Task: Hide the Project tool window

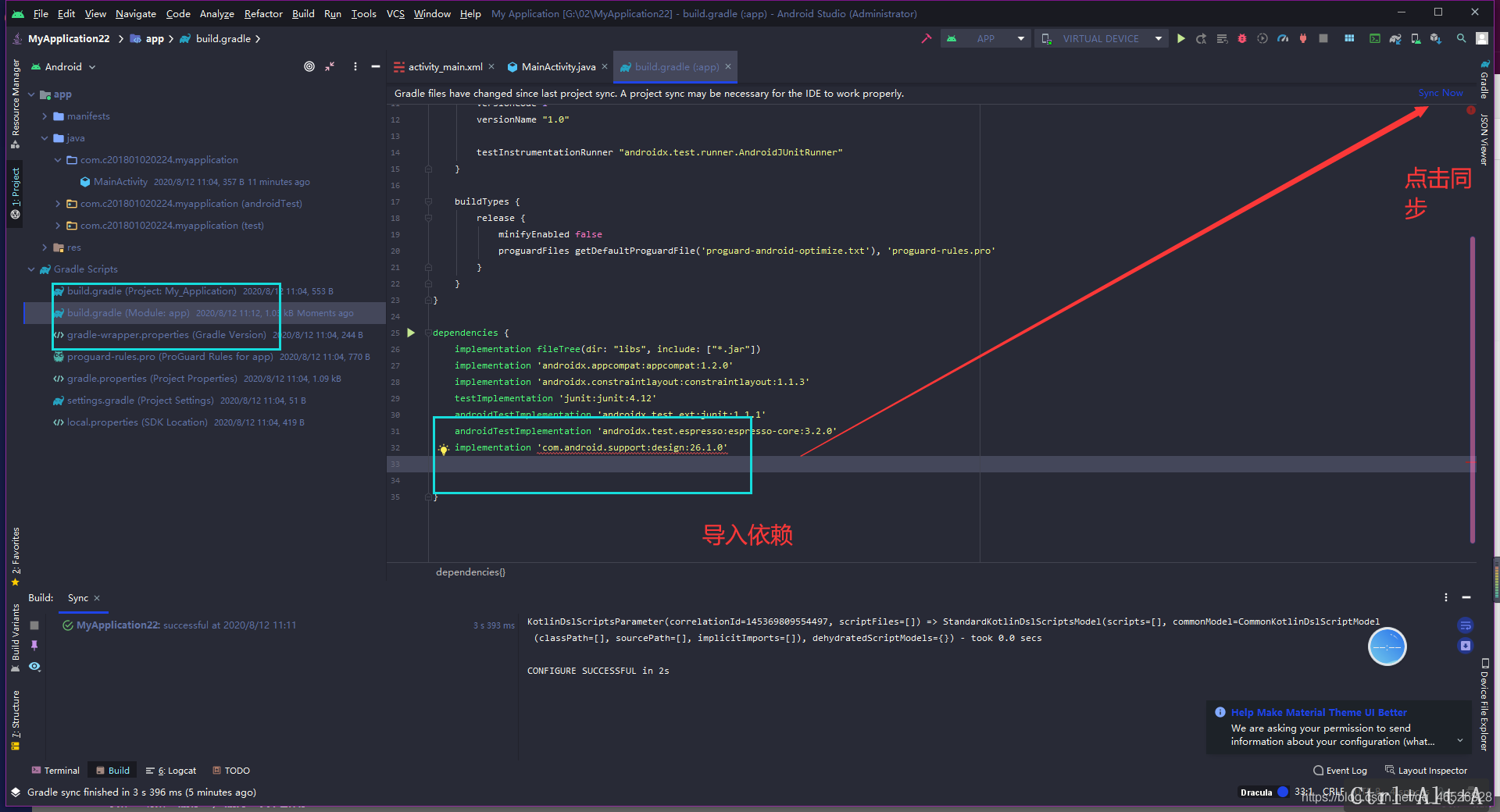Action: click(376, 66)
